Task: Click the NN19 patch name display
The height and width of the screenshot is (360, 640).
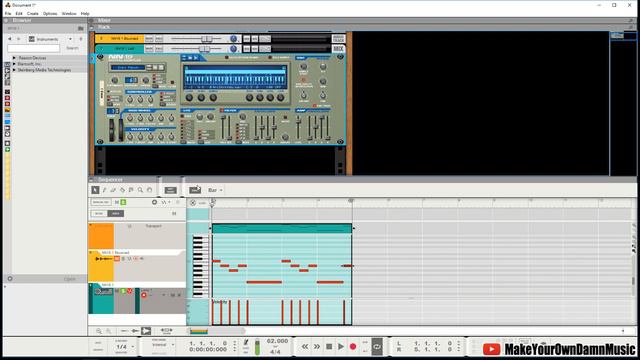Action: pos(128,67)
